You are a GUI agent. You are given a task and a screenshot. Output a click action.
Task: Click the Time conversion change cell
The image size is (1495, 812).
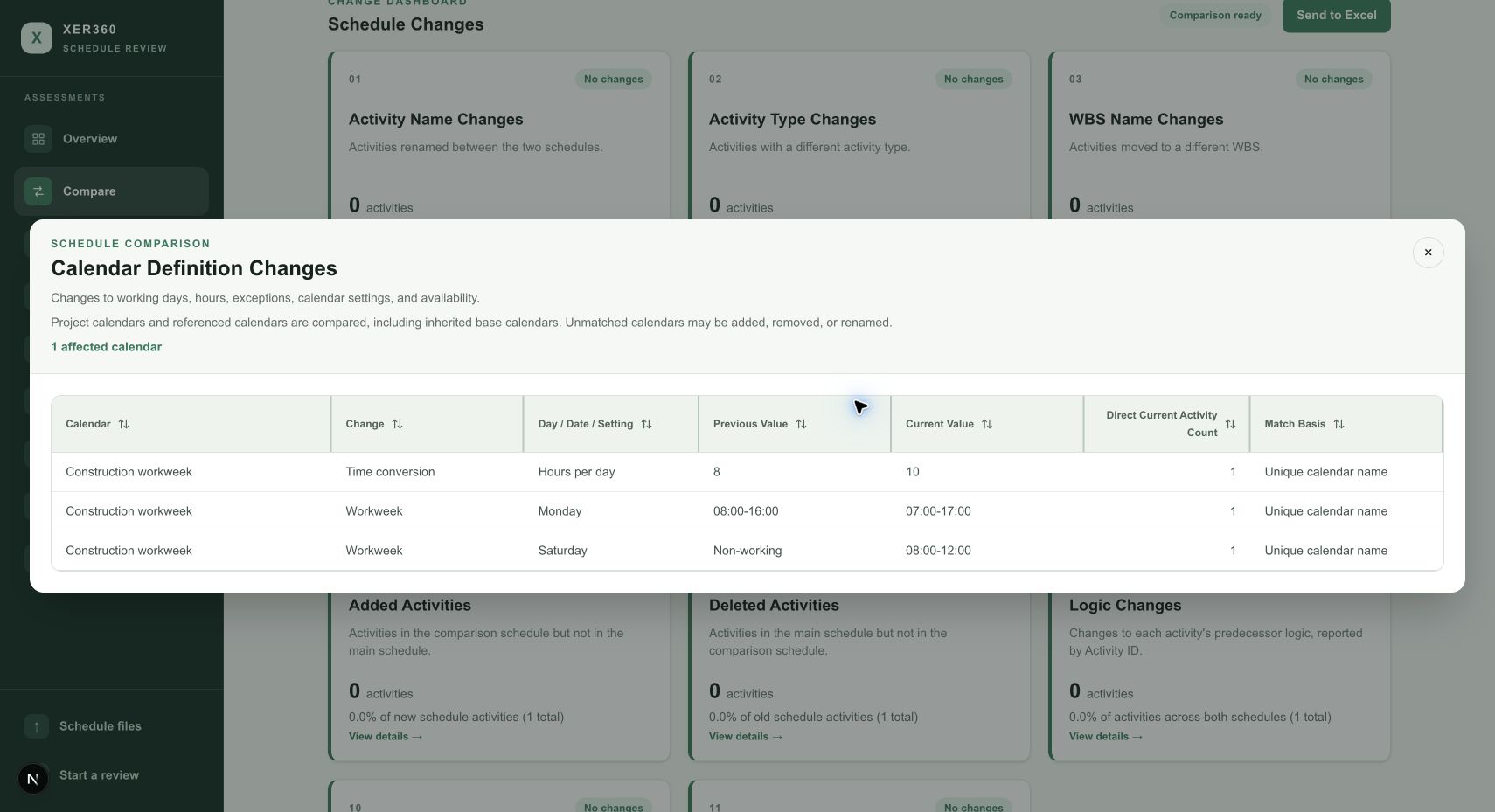pyautogui.click(x=390, y=472)
